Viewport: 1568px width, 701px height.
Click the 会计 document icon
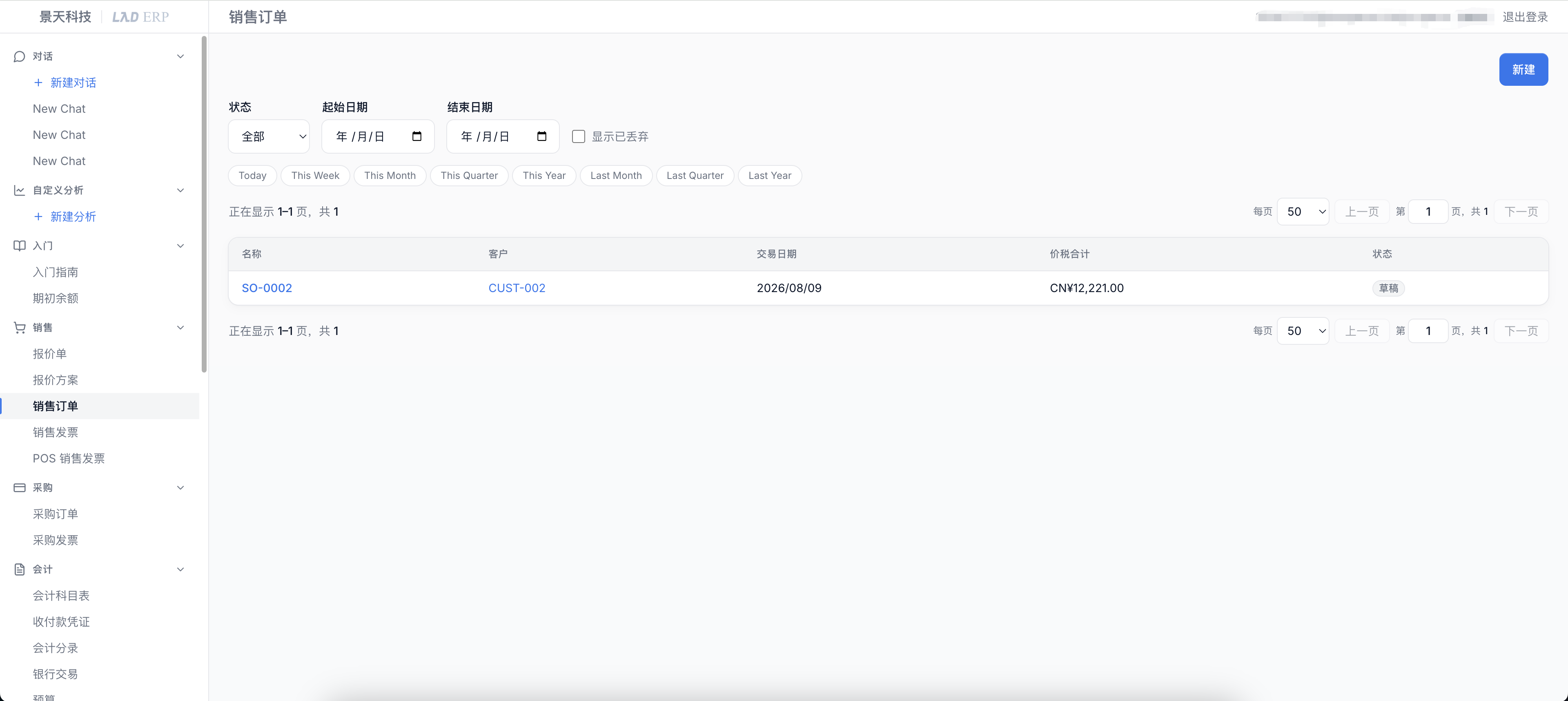click(x=20, y=569)
